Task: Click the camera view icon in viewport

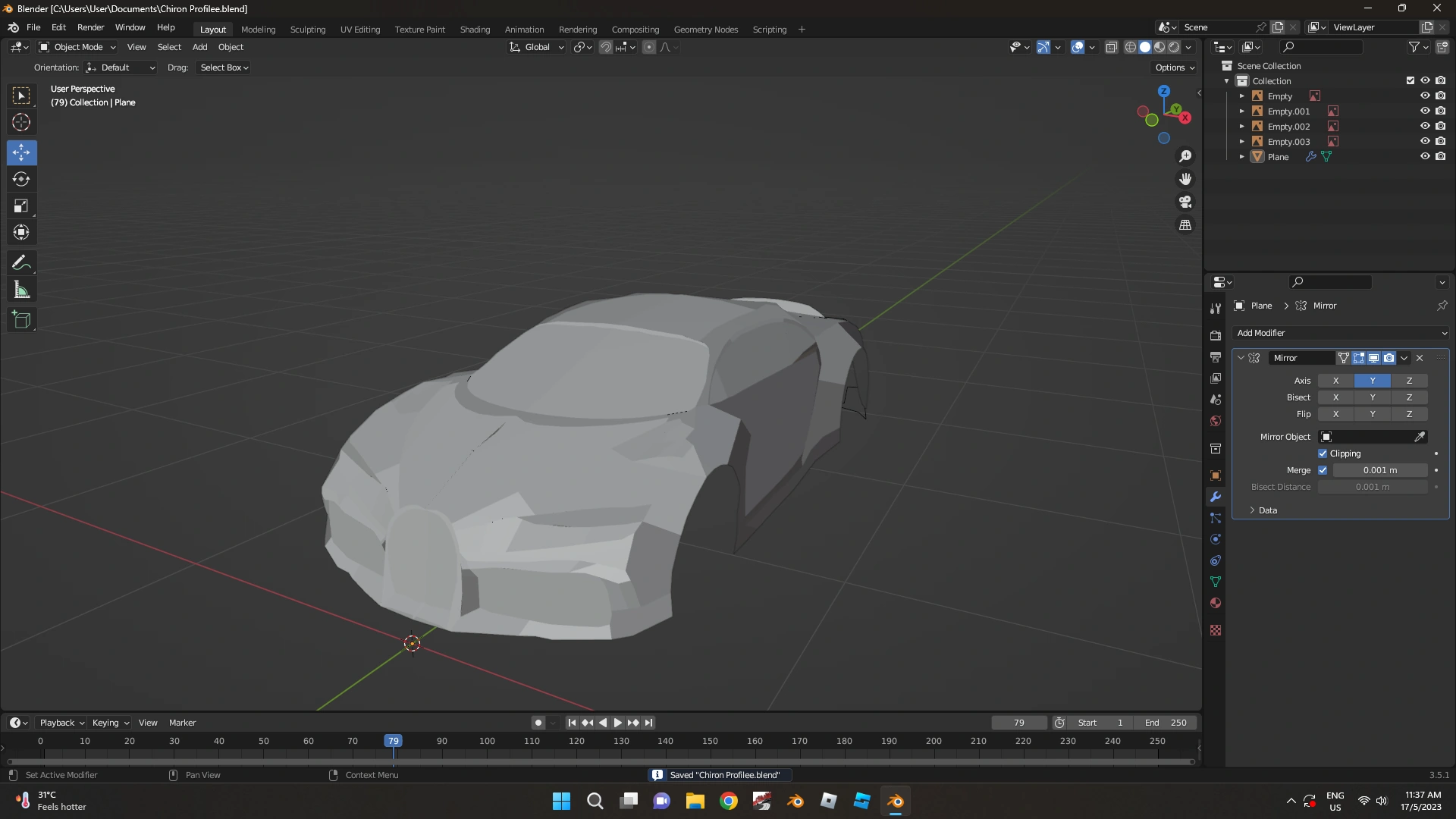Action: tap(1185, 202)
